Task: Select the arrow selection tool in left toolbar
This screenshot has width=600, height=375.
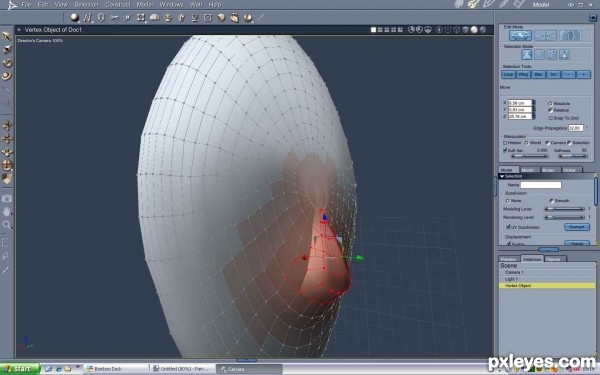Action: (x=7, y=36)
